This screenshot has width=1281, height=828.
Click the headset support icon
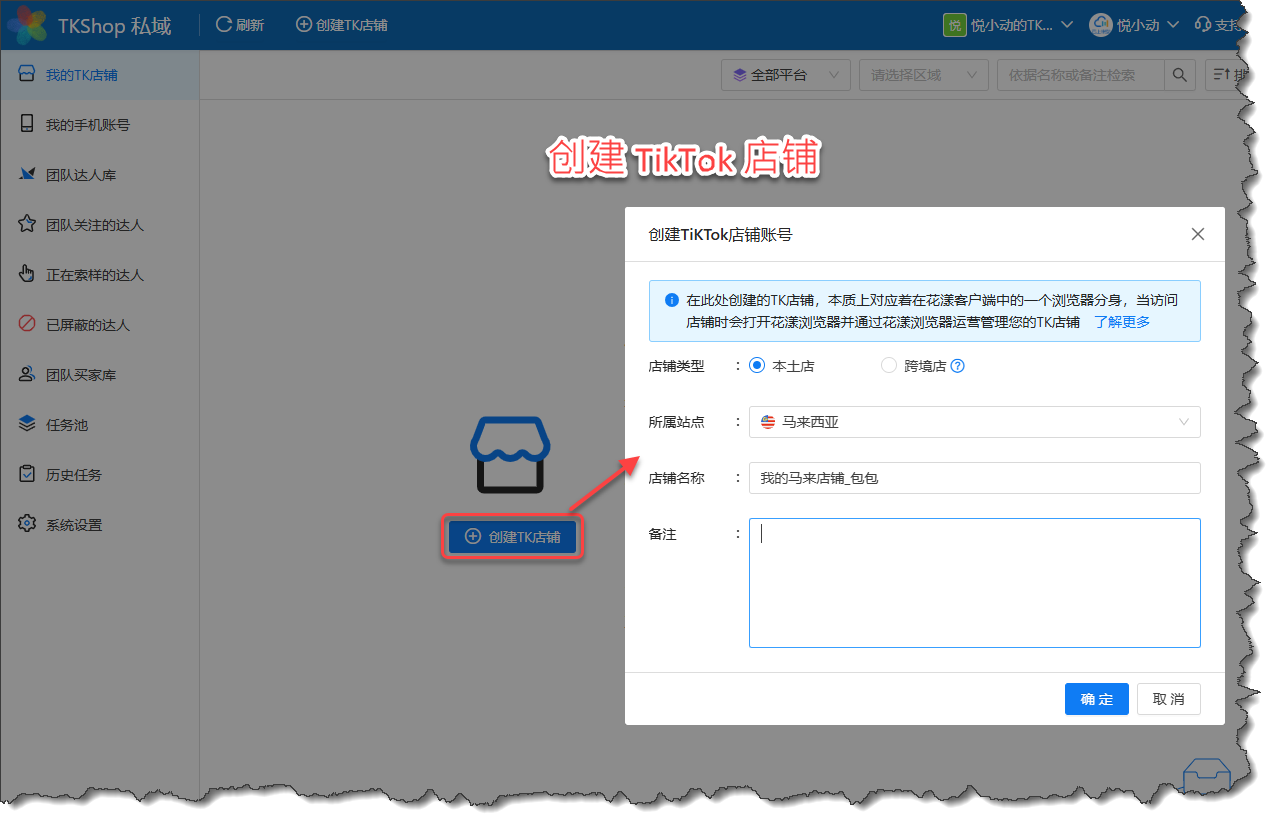1203,25
